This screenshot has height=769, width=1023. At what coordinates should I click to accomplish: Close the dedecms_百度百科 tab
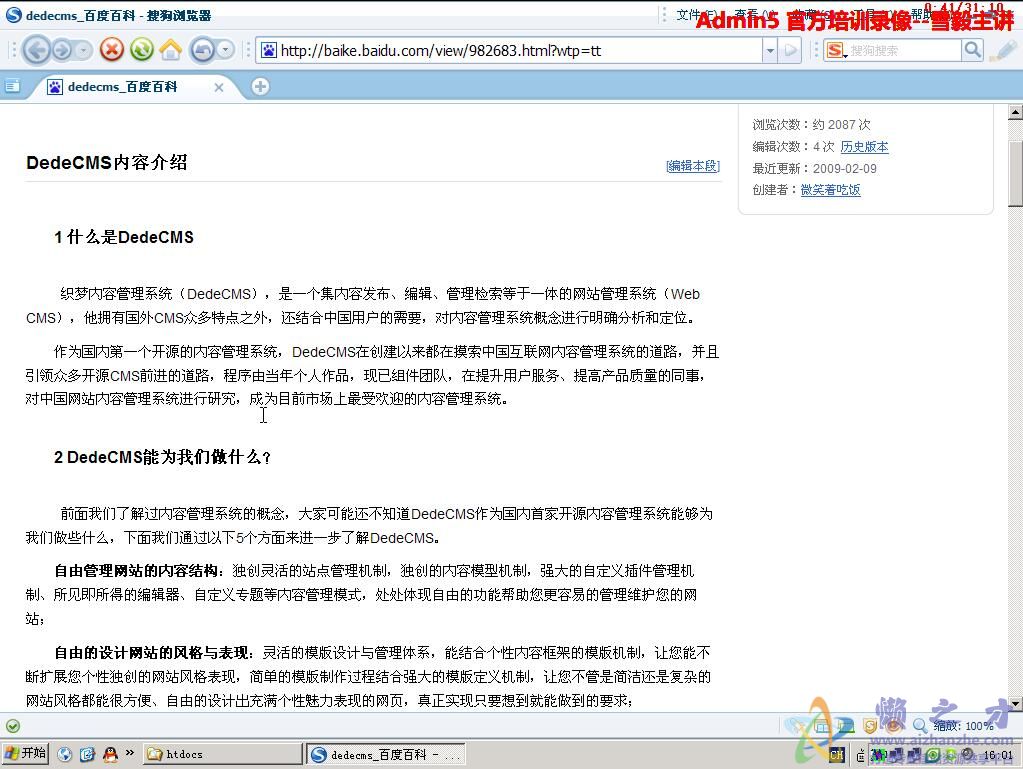pyautogui.click(x=219, y=87)
